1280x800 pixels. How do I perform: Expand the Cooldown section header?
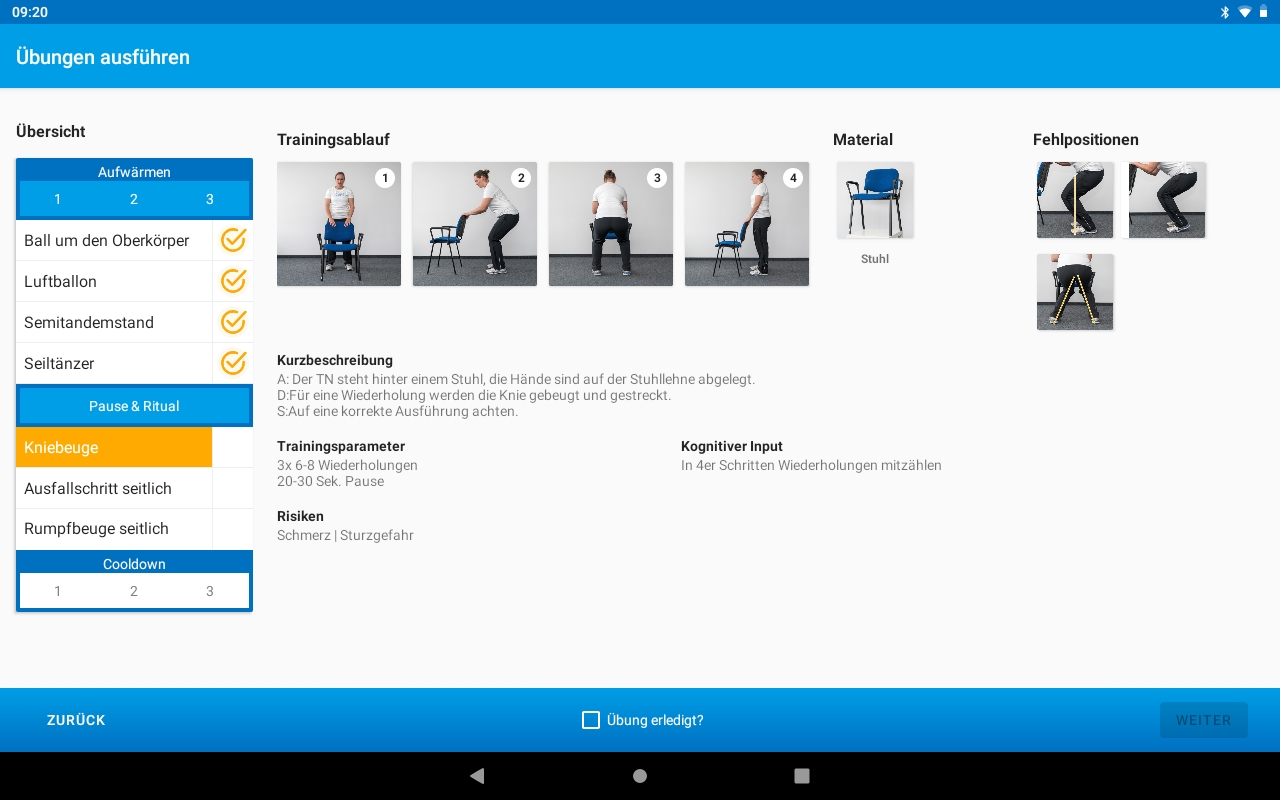coord(134,563)
